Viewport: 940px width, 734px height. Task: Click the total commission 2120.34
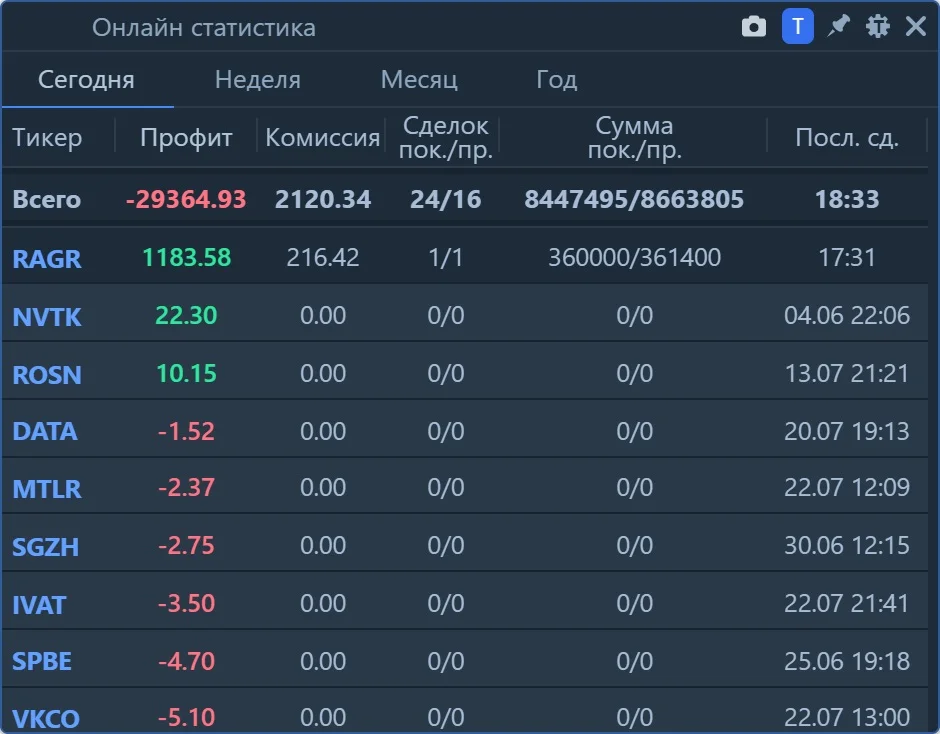(323, 200)
